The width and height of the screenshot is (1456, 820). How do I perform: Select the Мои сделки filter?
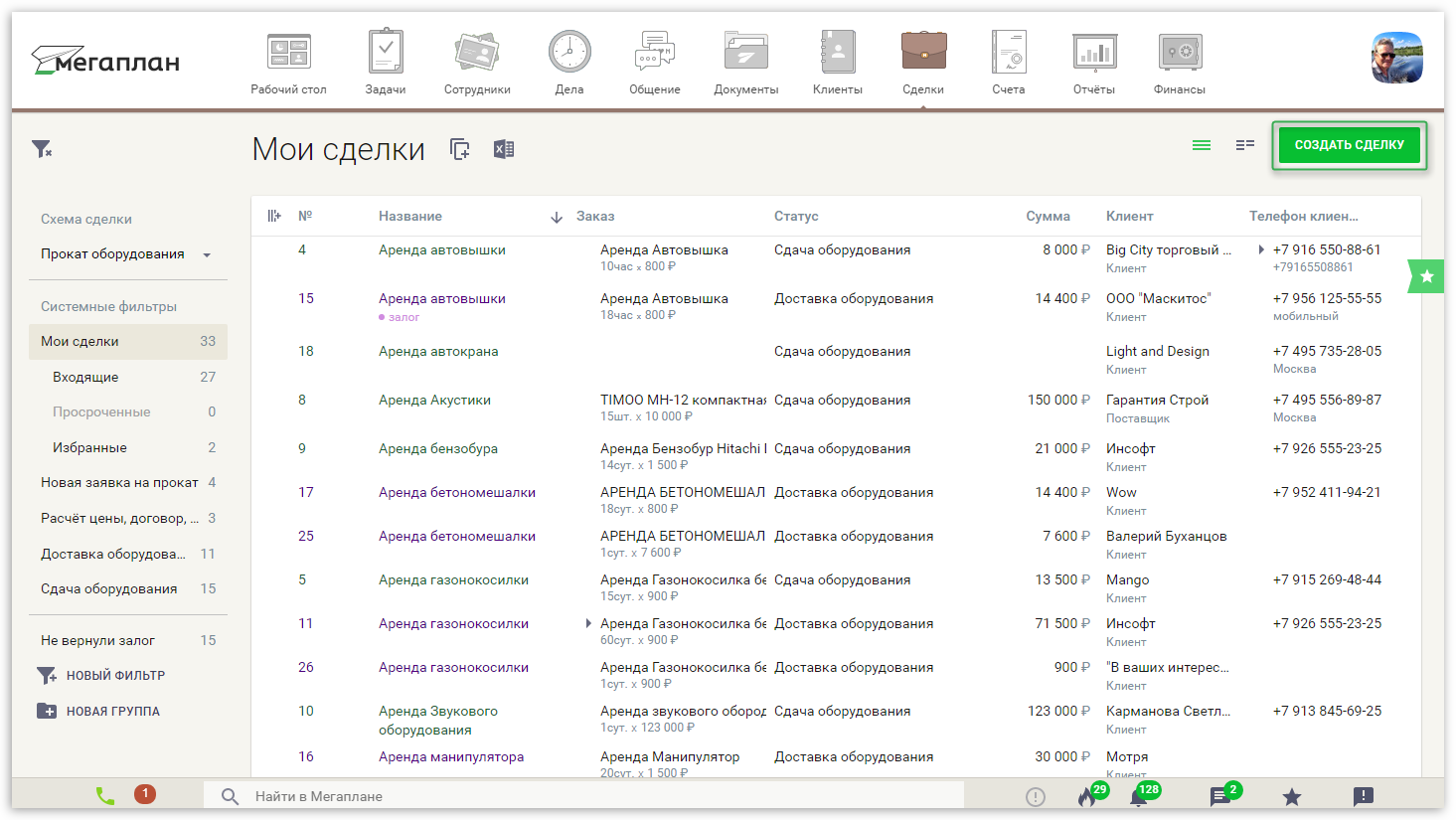pos(128,341)
